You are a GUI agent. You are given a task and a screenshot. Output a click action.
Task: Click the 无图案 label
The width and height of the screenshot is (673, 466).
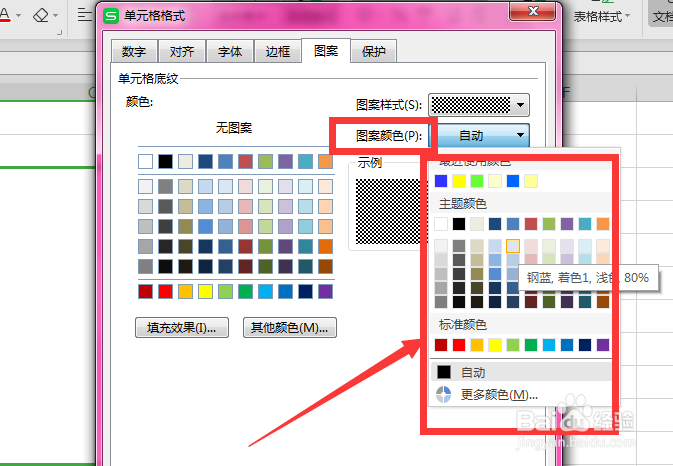(234, 127)
